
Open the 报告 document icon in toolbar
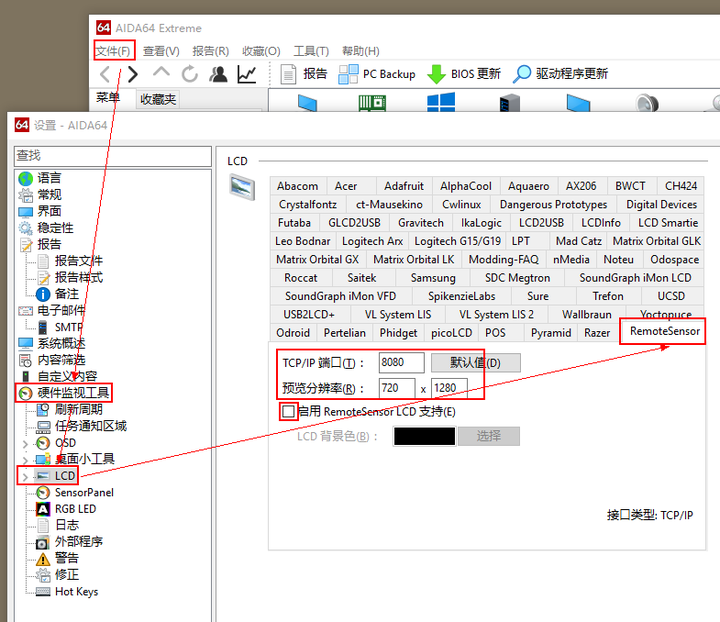pos(288,74)
